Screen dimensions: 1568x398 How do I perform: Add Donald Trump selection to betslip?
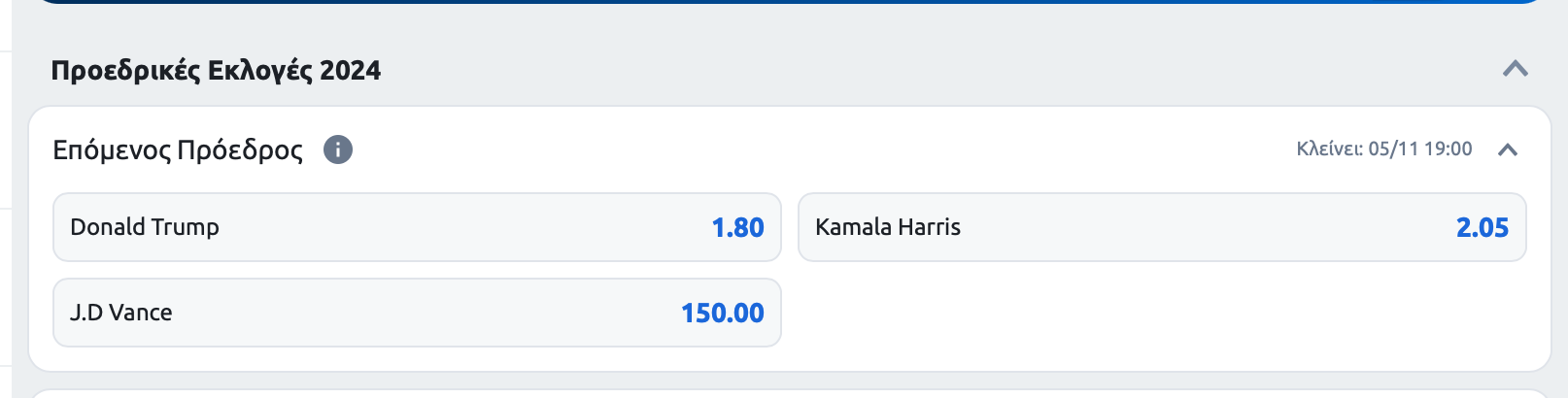pos(417,227)
